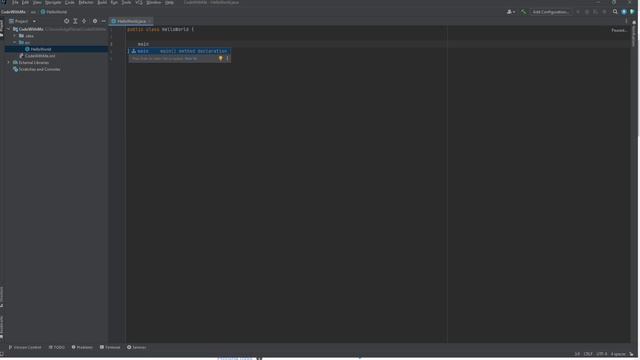Open the Structure side stripe button
The width and height of the screenshot is (640, 360).
tap(2, 297)
